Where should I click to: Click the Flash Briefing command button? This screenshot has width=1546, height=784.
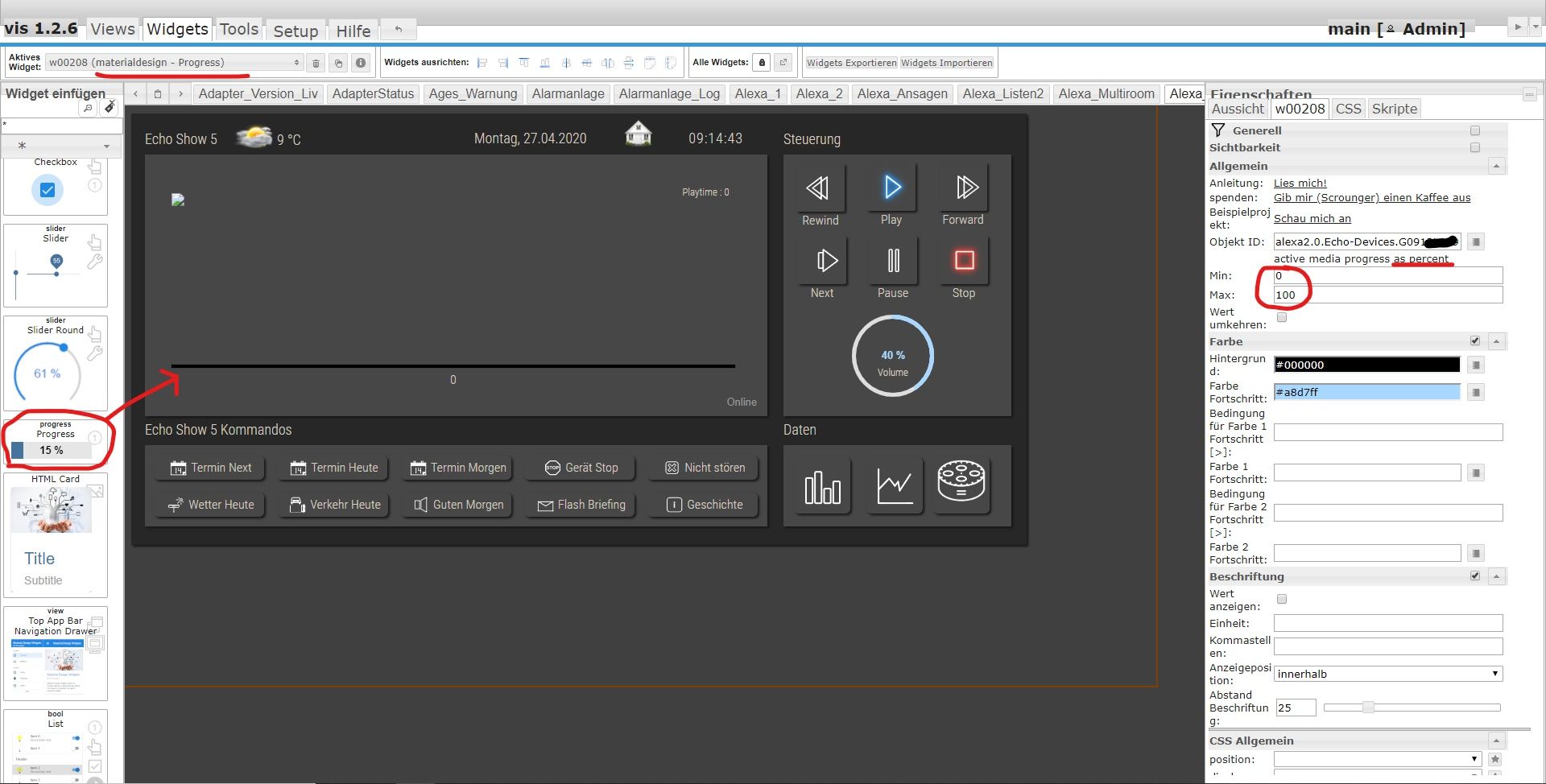(582, 505)
